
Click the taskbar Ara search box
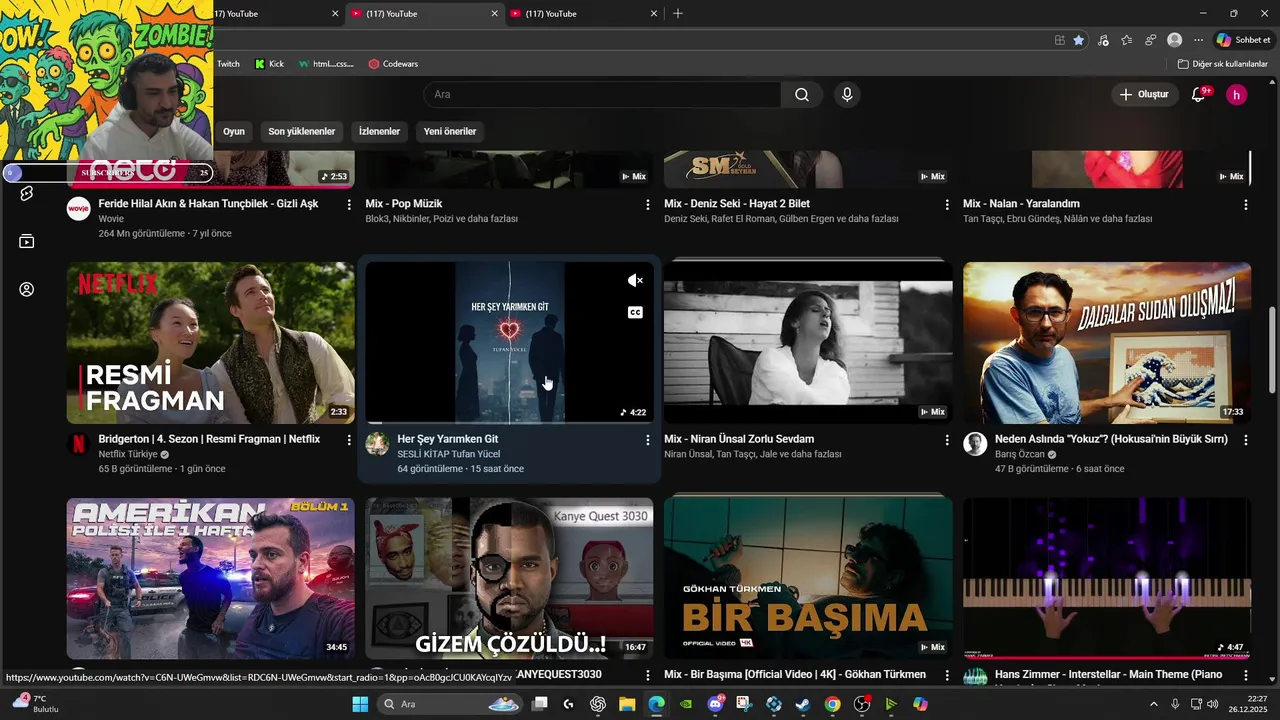[450, 704]
